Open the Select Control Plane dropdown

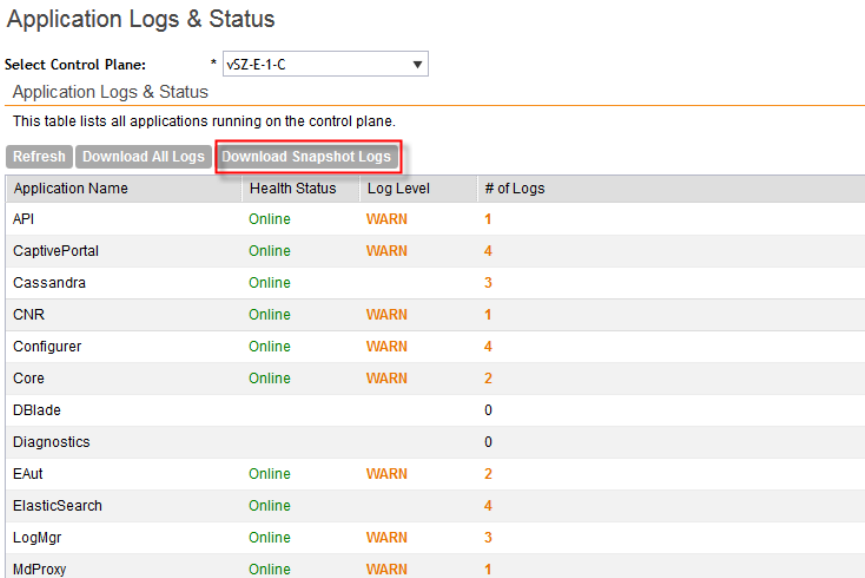(x=325, y=65)
